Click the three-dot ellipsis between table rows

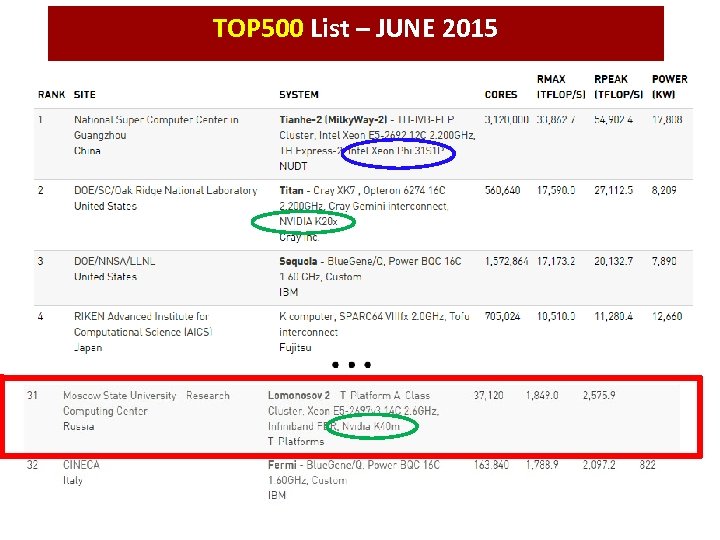pos(351,365)
